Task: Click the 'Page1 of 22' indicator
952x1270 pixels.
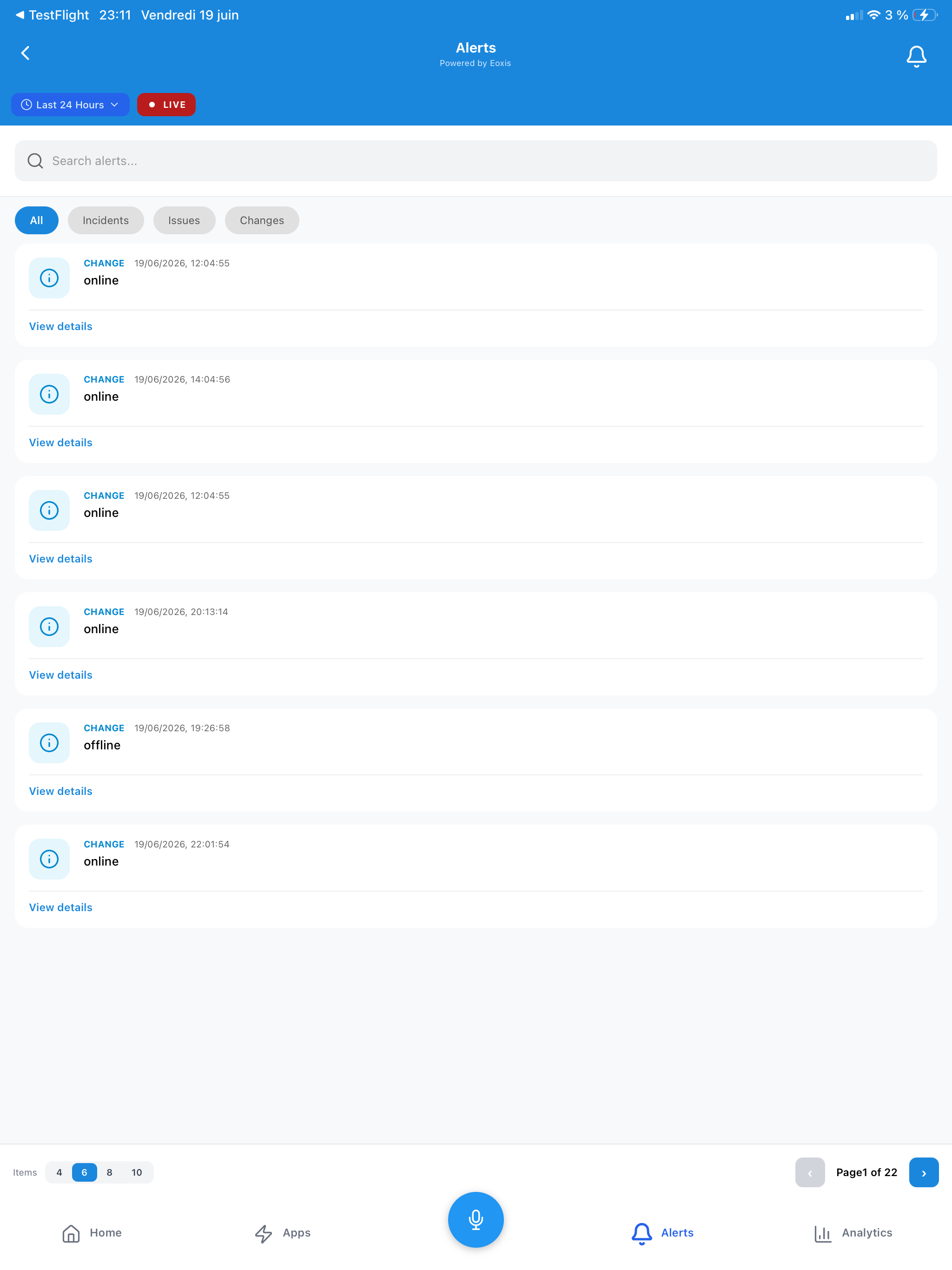Action: 866,1172
